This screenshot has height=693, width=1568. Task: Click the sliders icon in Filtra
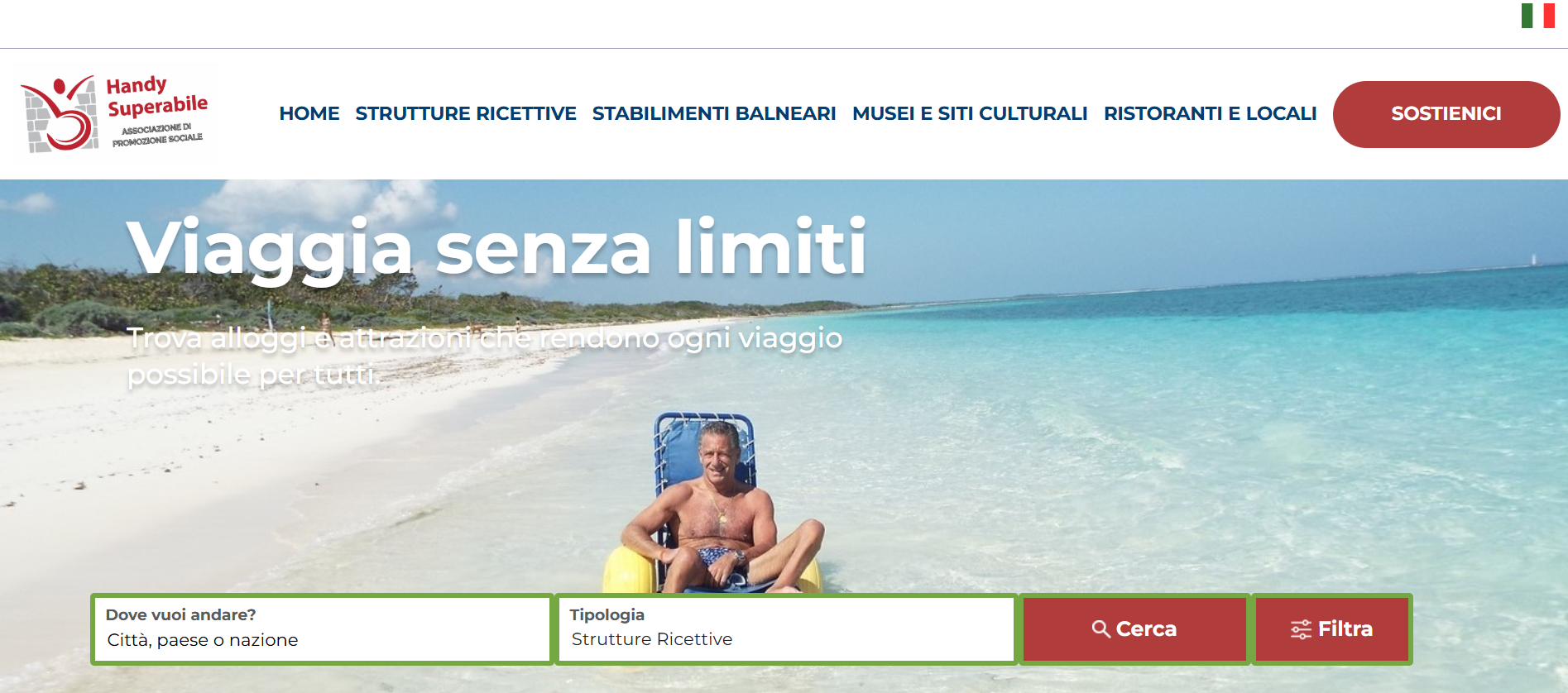(x=1301, y=629)
